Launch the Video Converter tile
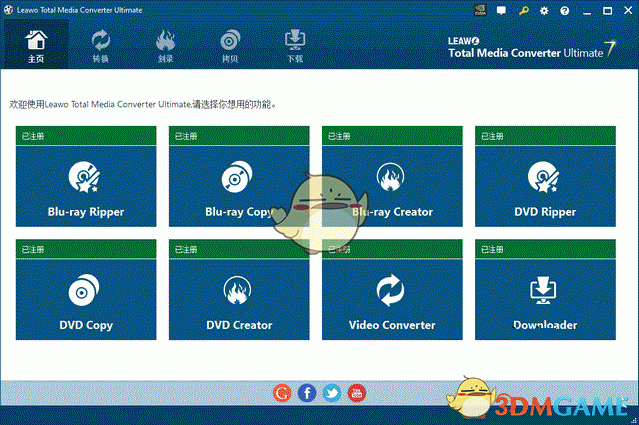The height and width of the screenshot is (425, 639). [392, 298]
